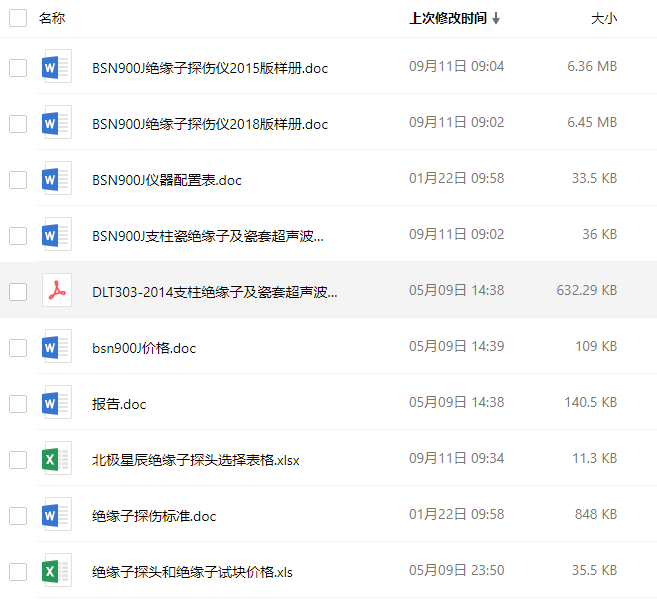Image resolution: width=657 pixels, height=615 pixels.
Task: Click the 140.5 KB size value
Action: coord(591,402)
